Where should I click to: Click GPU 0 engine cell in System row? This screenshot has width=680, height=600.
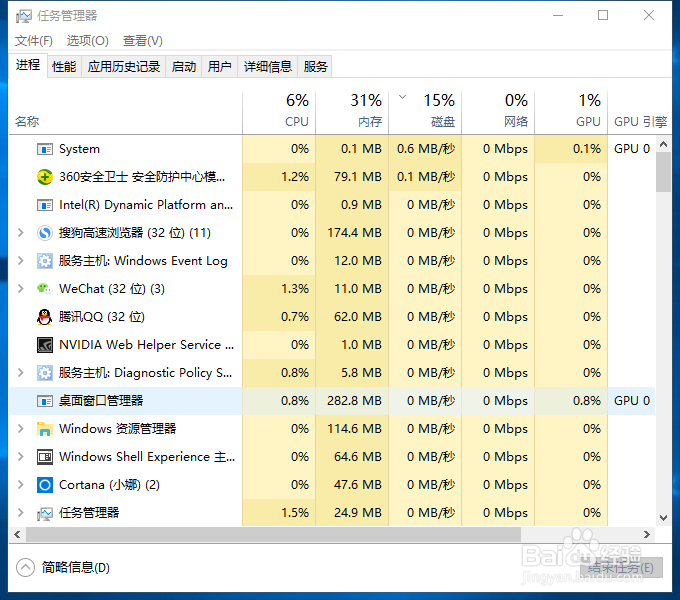(x=632, y=149)
